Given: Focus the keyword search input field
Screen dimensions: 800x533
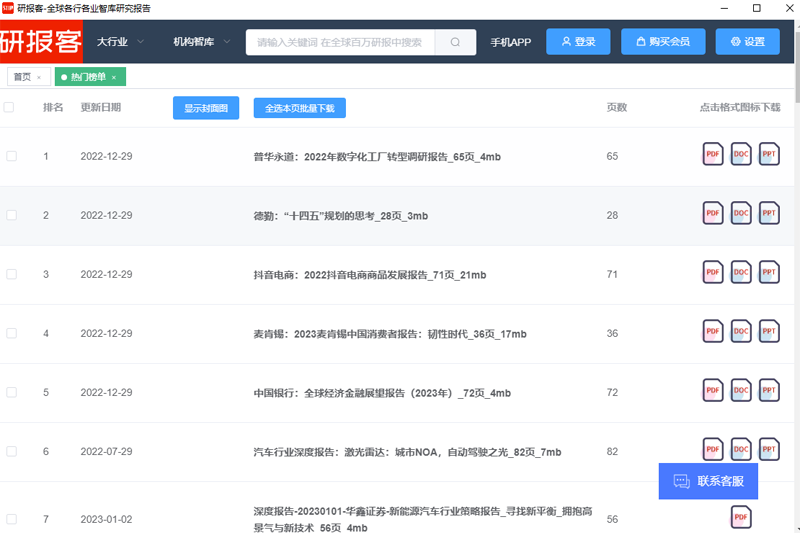Looking at the screenshot, I should point(340,42).
